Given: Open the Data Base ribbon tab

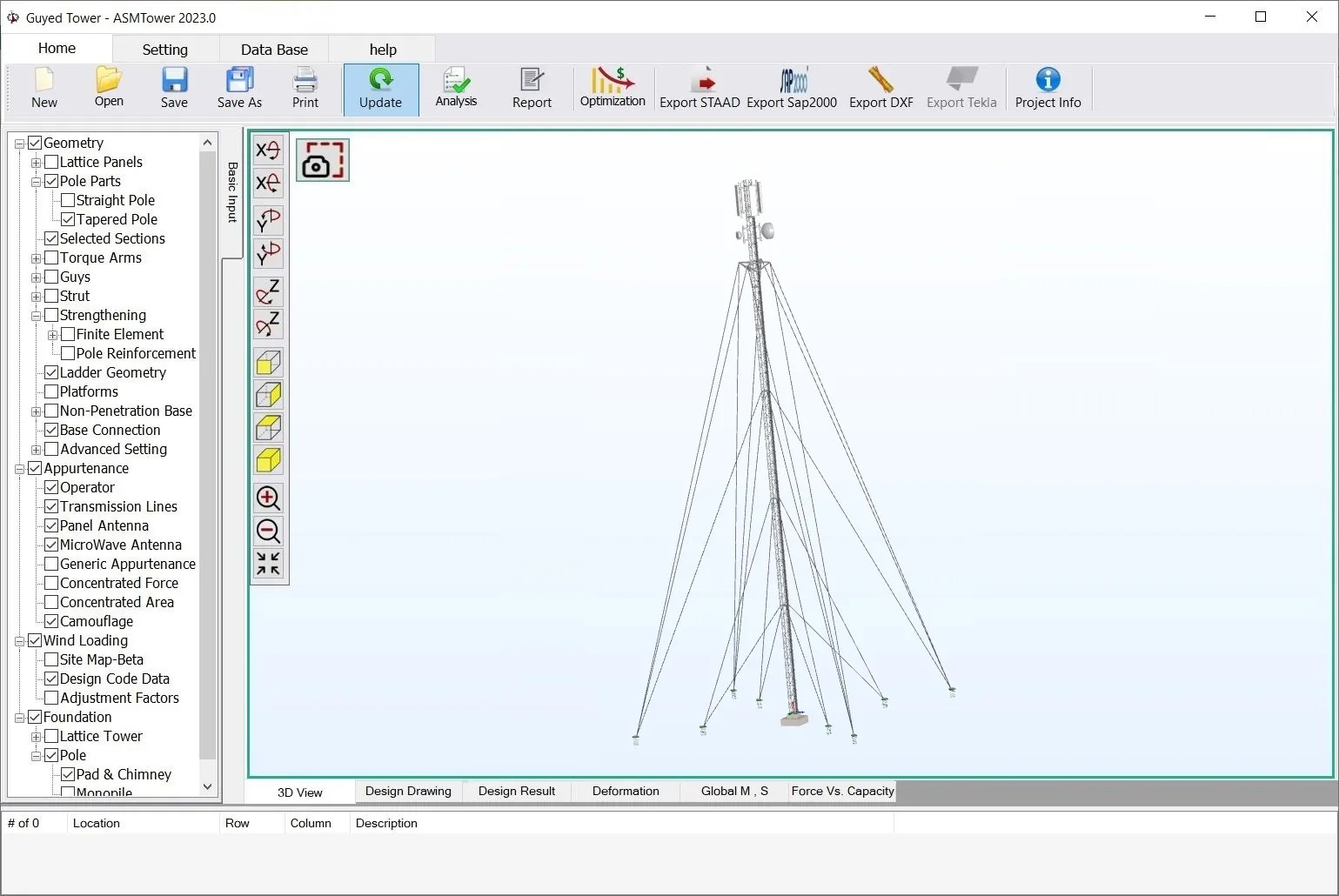Looking at the screenshot, I should pyautogui.click(x=274, y=50).
